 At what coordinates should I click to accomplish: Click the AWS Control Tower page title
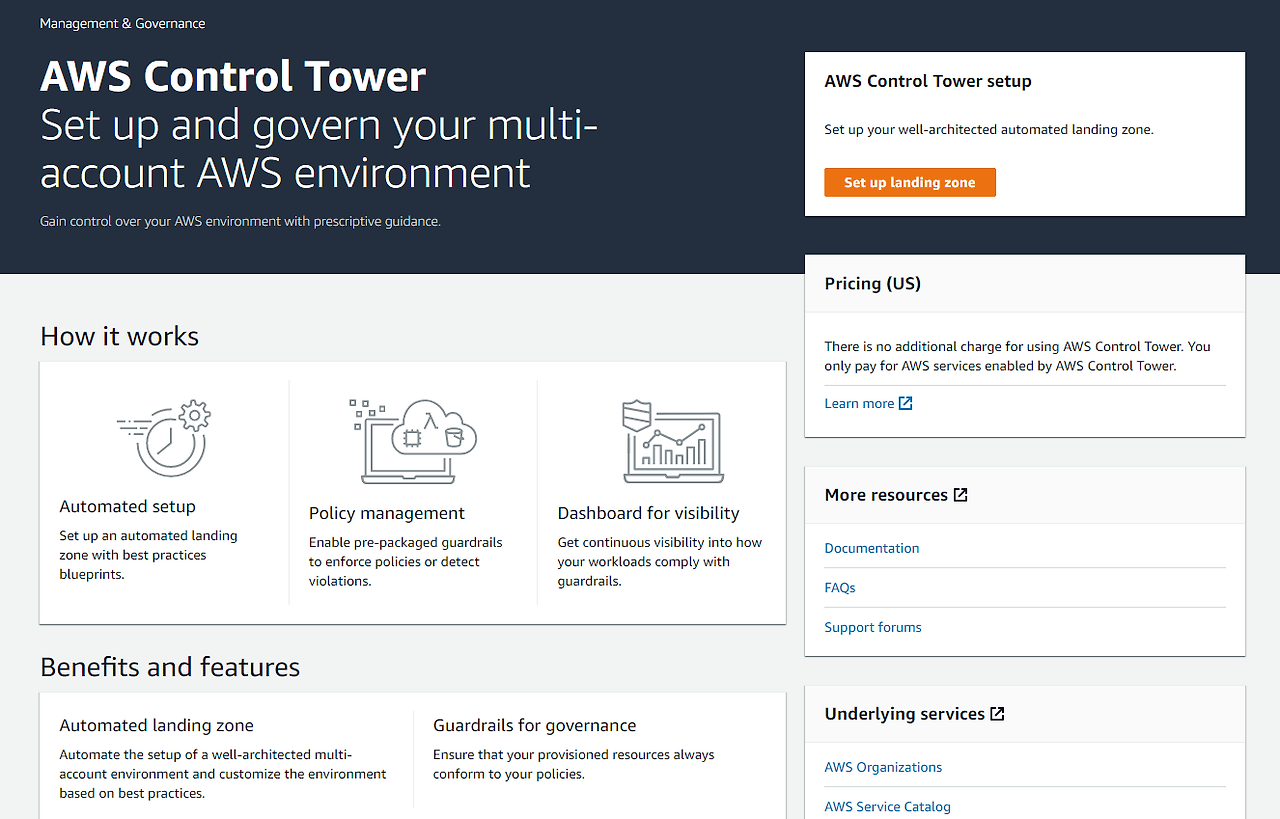pyautogui.click(x=233, y=76)
